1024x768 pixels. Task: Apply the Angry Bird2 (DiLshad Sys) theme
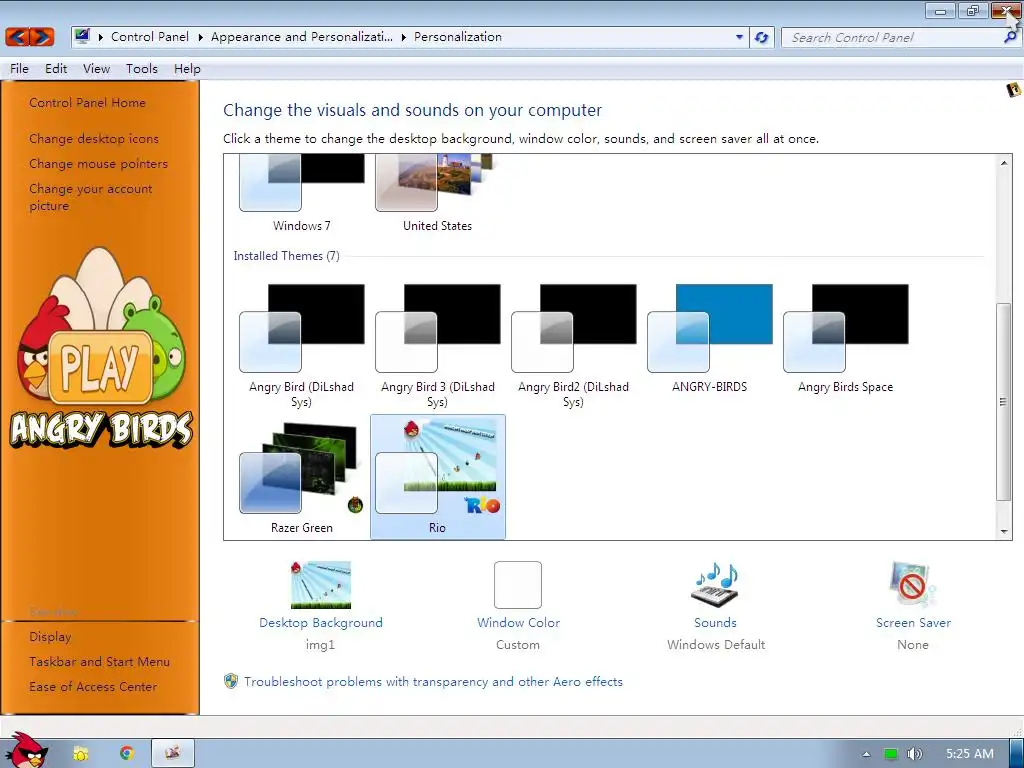[573, 345]
